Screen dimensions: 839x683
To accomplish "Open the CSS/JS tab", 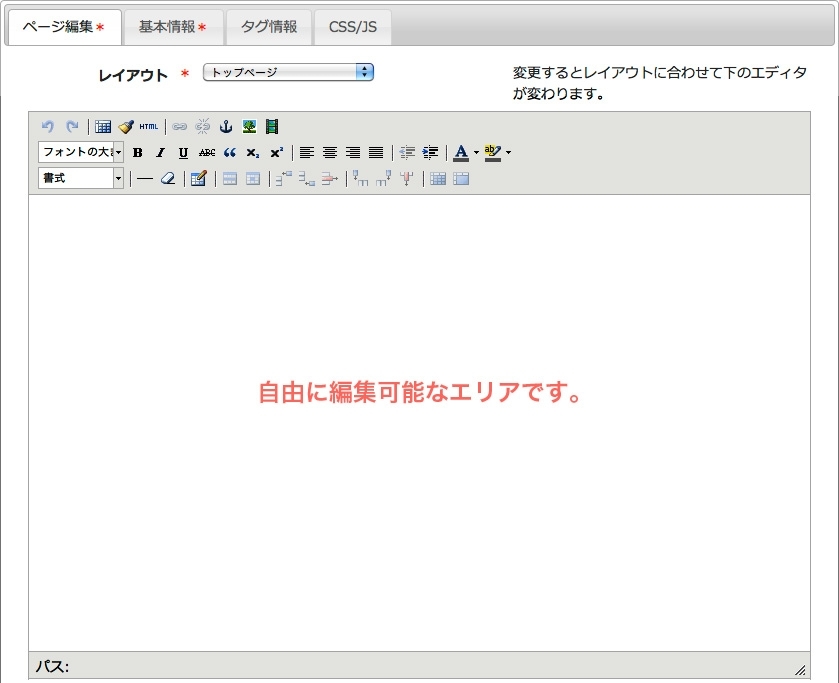I will pyautogui.click(x=352, y=28).
